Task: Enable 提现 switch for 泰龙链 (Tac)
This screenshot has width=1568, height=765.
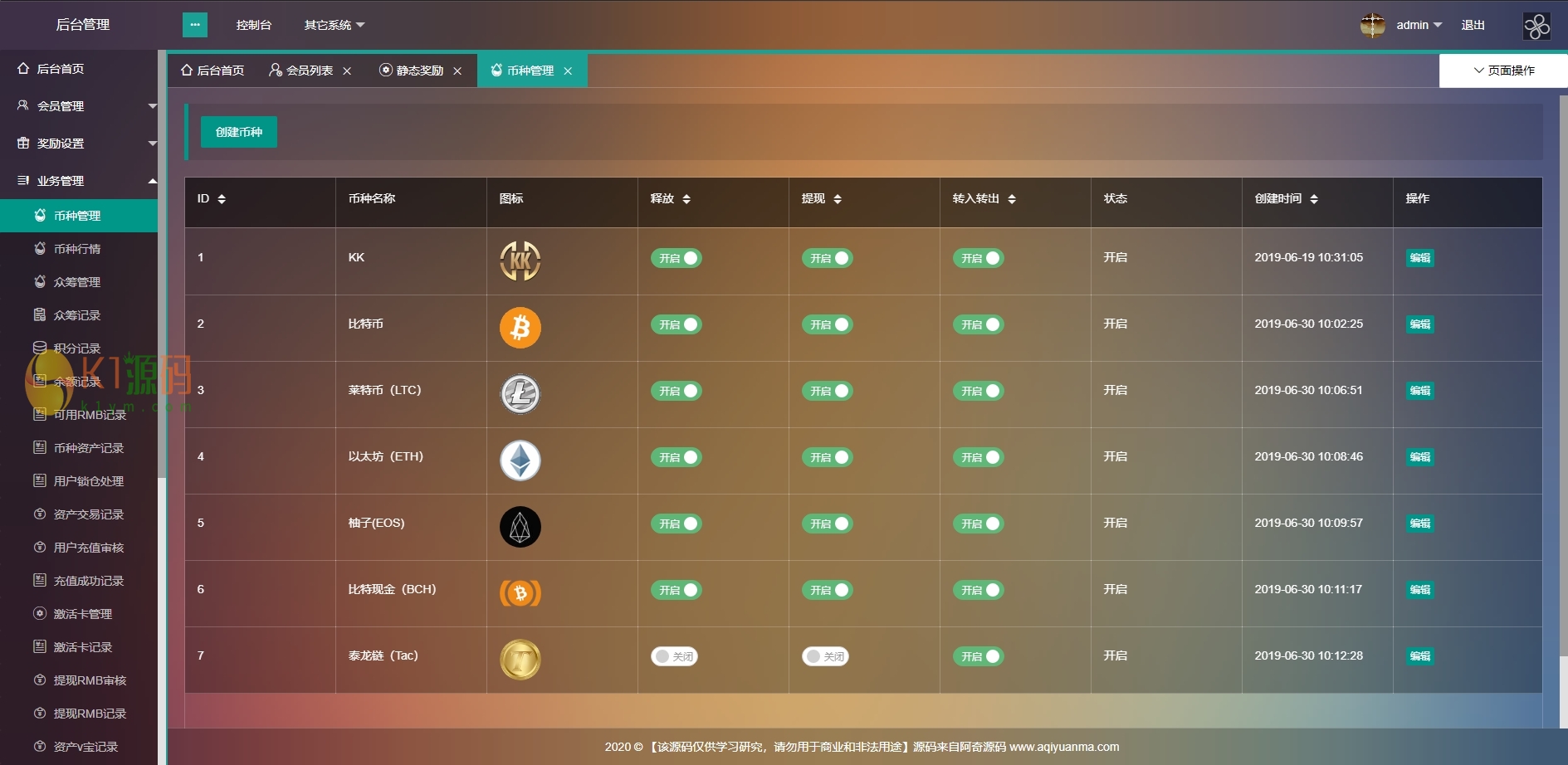Action: coord(826,656)
